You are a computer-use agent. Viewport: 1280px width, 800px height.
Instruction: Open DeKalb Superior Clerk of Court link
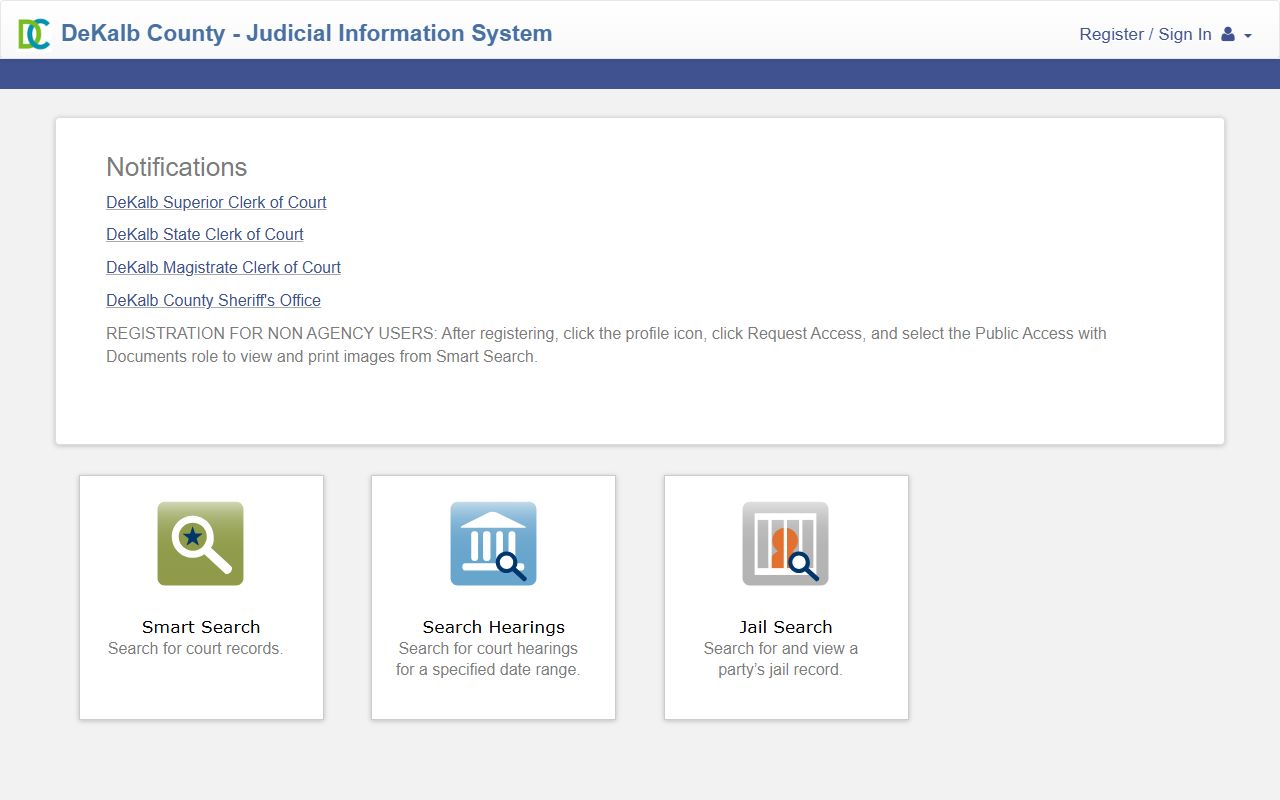pyautogui.click(x=216, y=202)
